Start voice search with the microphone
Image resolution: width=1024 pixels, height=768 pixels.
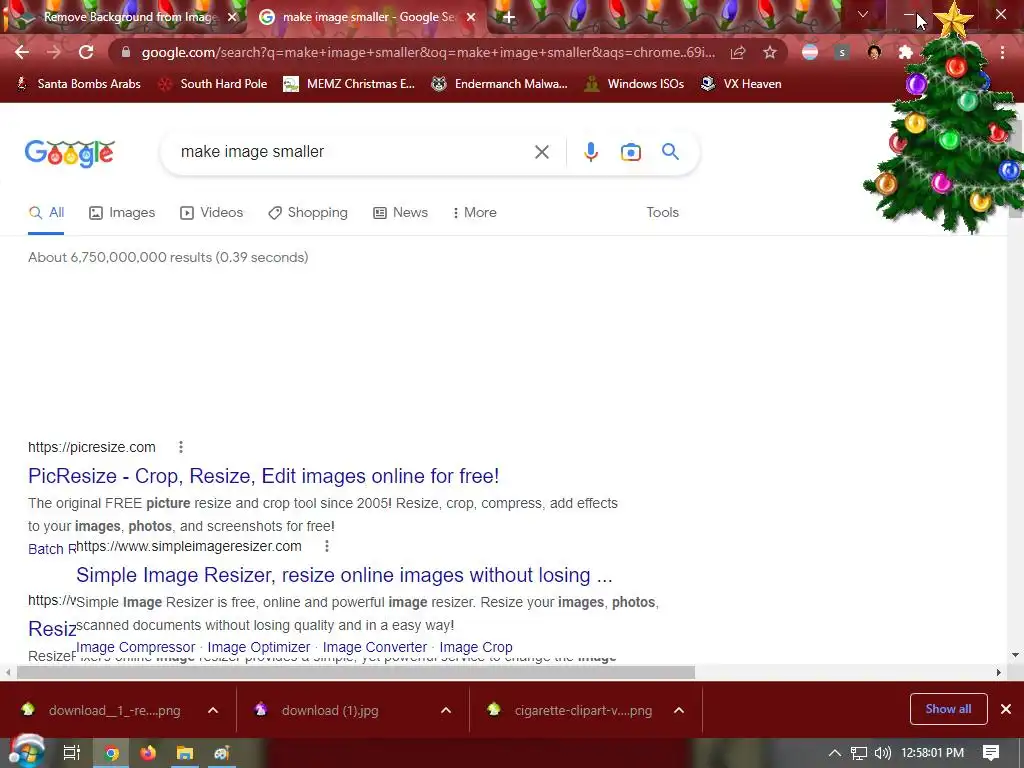tap(590, 152)
